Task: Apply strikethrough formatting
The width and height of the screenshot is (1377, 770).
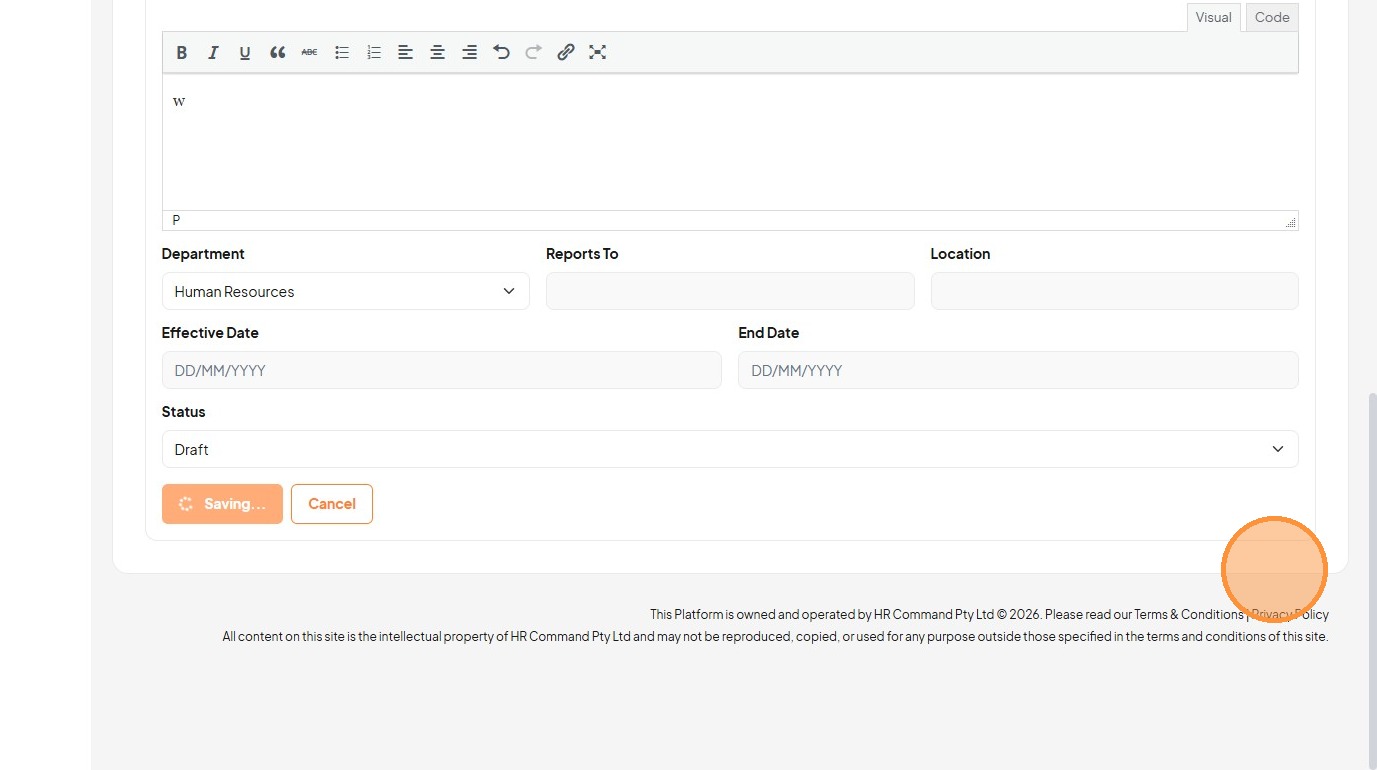Action: [309, 53]
